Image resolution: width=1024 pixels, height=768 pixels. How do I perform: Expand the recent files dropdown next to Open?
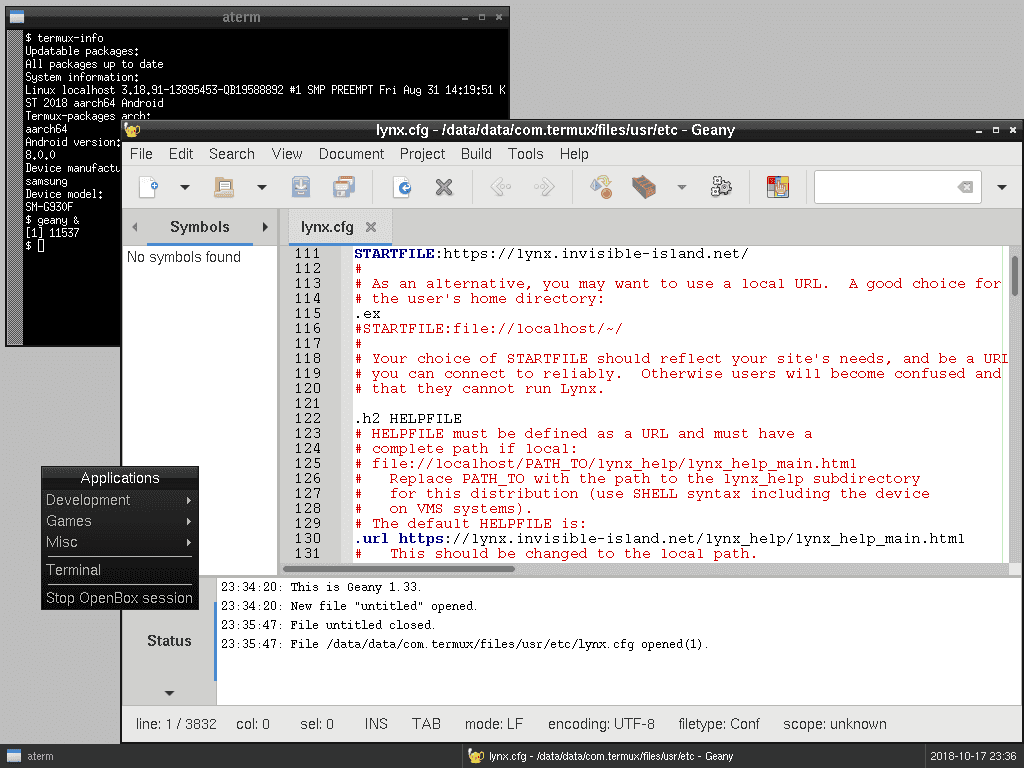262,187
